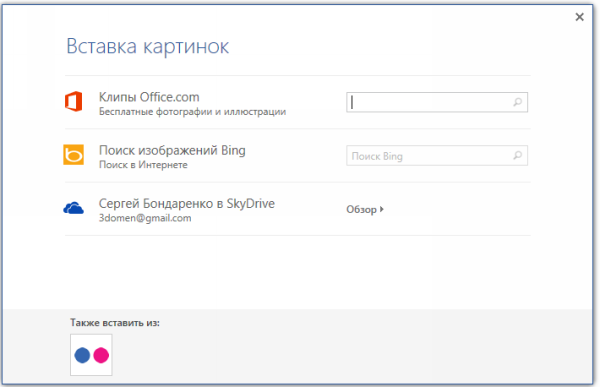
Task: Click the Также вставить из label
Action: tap(115, 323)
